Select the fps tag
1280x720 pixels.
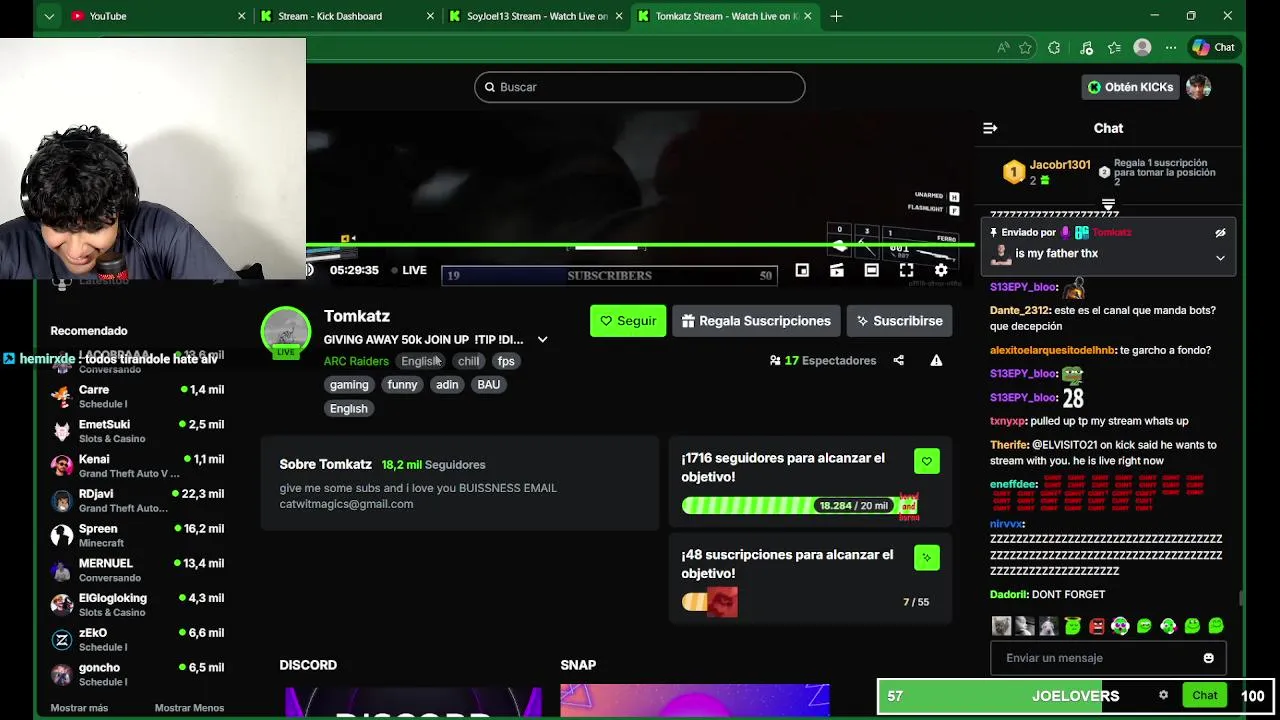(506, 361)
